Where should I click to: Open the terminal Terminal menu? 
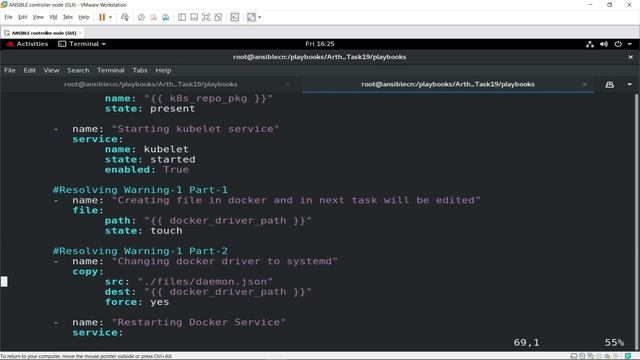click(x=111, y=70)
